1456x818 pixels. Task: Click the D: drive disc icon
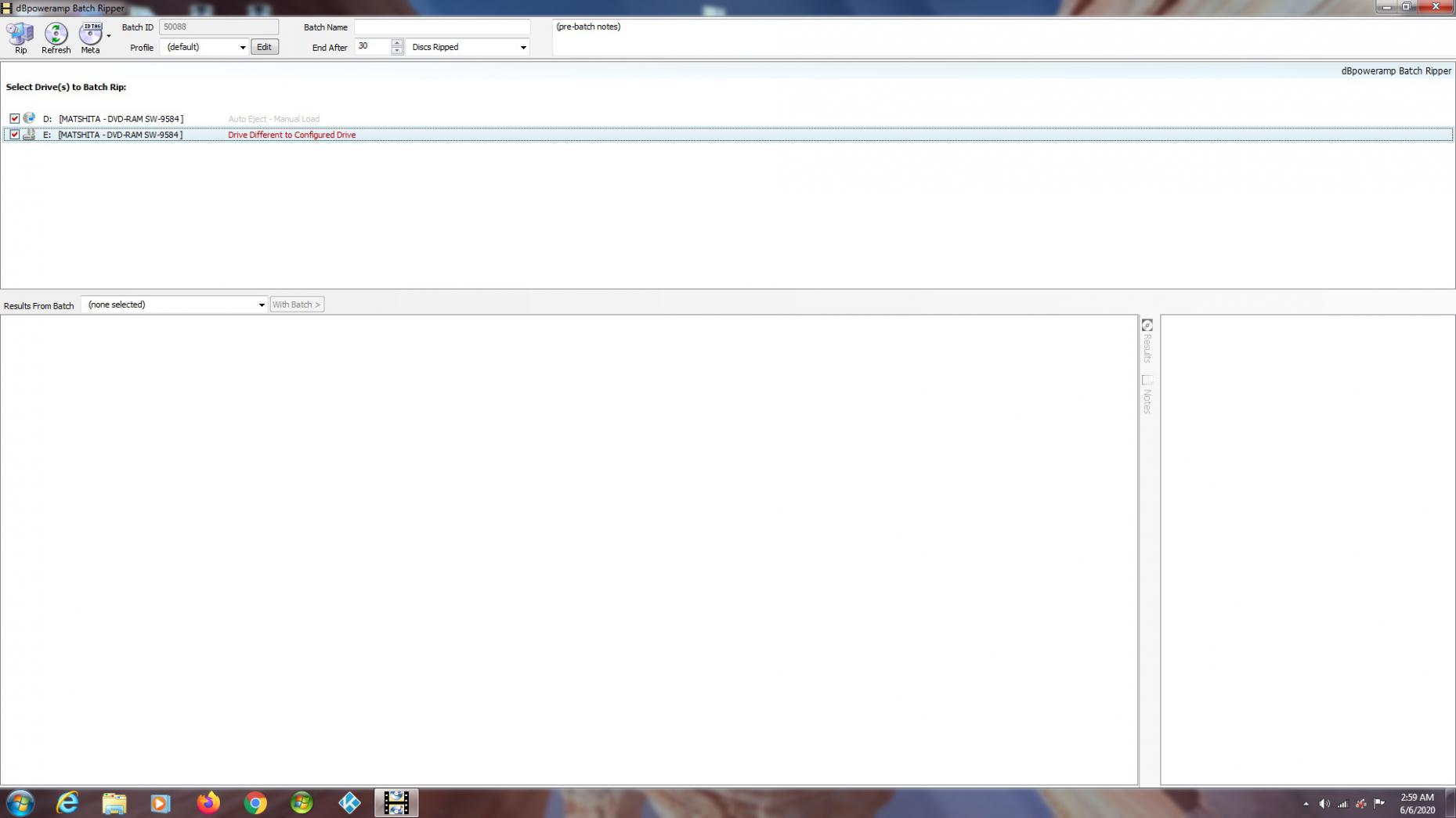coord(29,118)
